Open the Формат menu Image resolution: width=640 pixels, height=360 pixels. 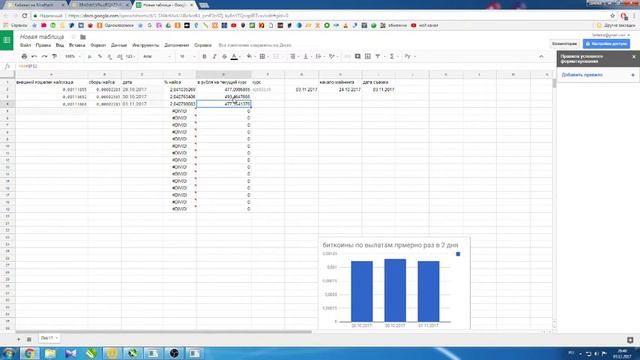pos(98,45)
